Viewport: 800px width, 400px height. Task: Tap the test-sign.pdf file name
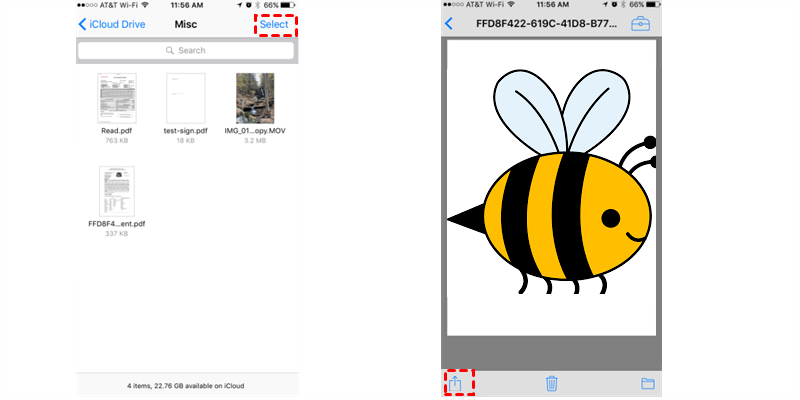click(186, 131)
